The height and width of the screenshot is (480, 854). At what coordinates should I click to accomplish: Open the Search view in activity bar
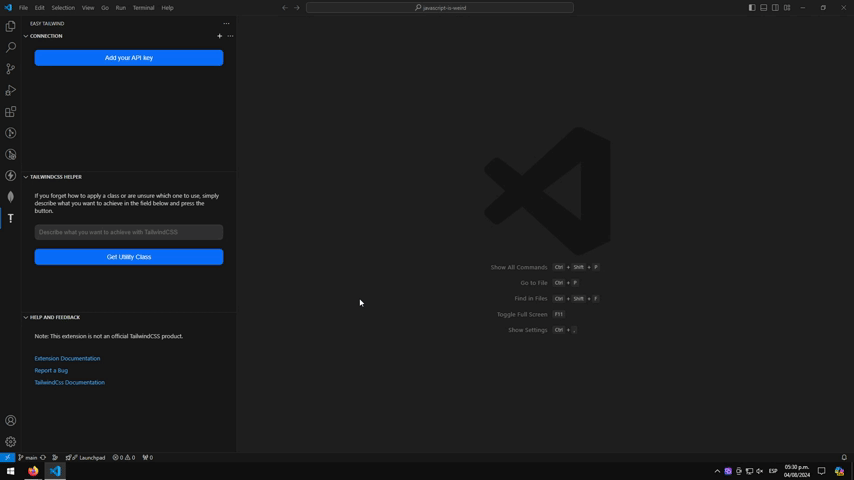point(10,47)
